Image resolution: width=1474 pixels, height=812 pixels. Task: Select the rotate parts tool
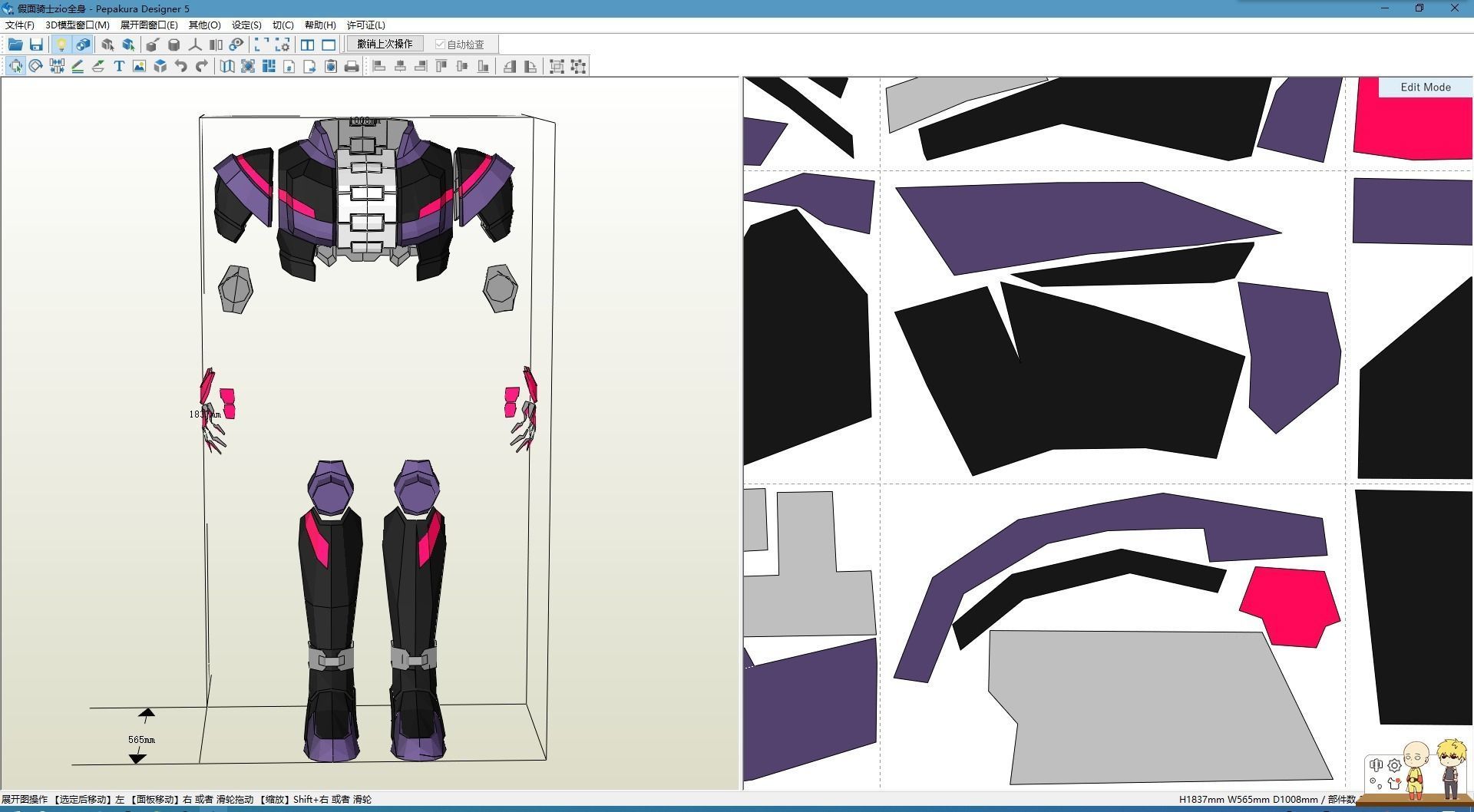[x=36, y=66]
